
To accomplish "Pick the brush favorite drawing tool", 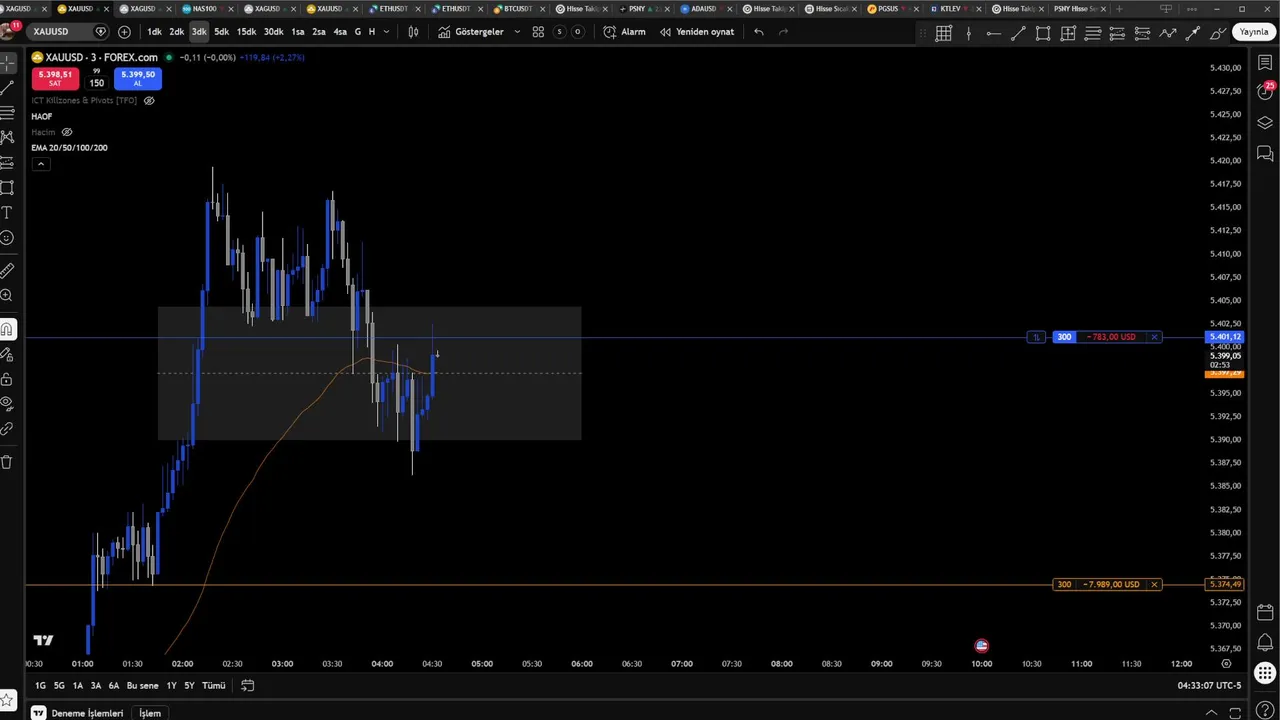I will point(1218,33).
